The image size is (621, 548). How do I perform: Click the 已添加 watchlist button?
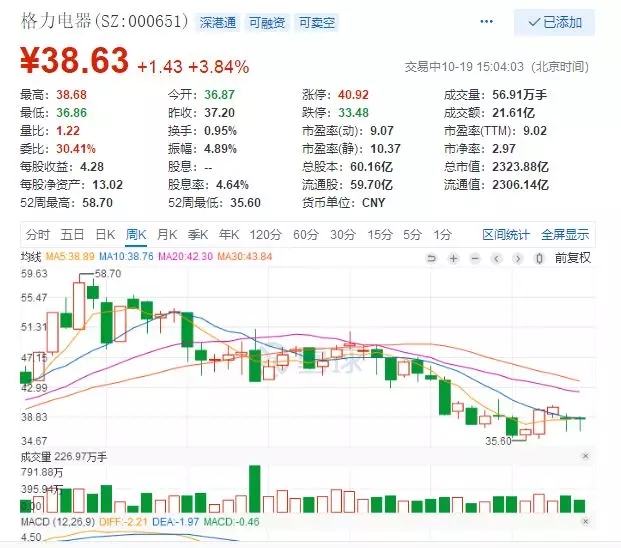coord(554,23)
